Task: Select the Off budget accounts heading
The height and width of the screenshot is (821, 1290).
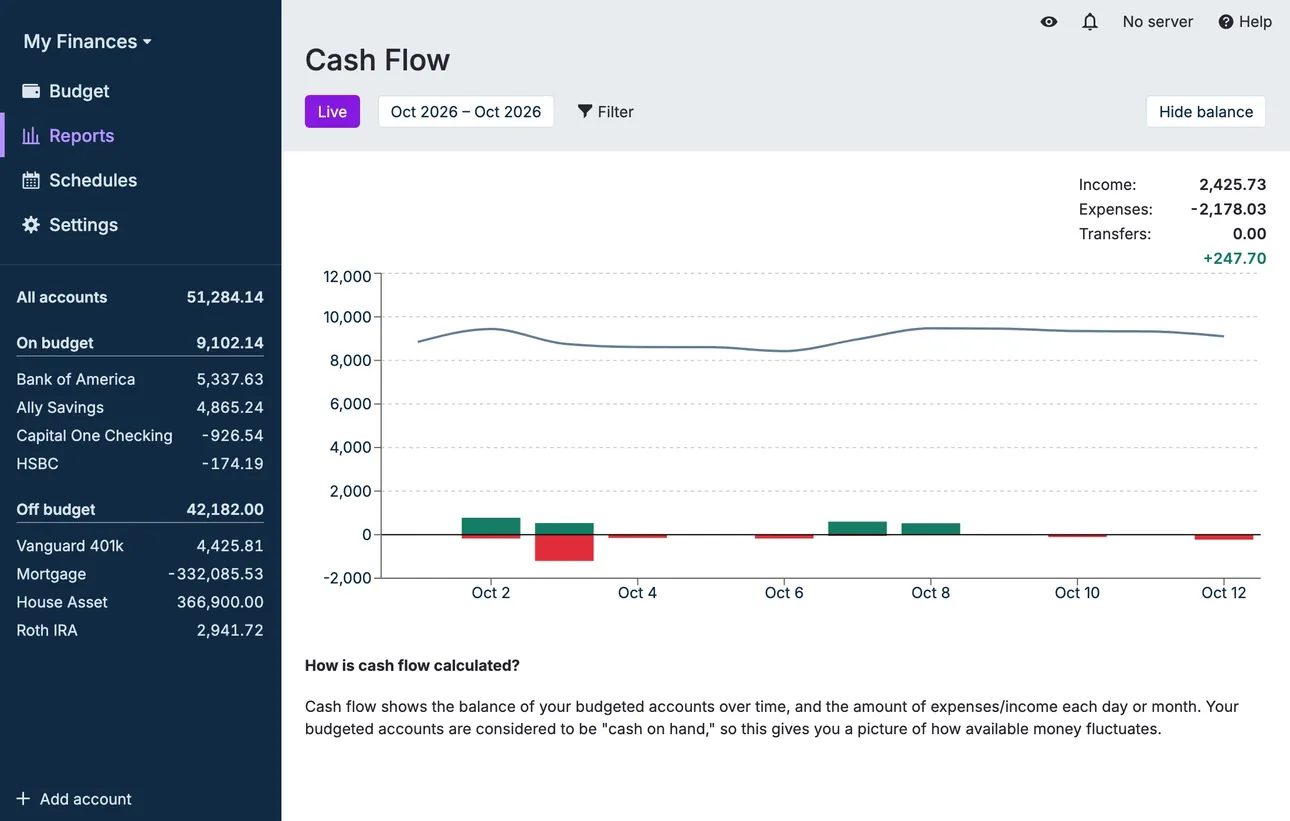Action: click(x=140, y=509)
